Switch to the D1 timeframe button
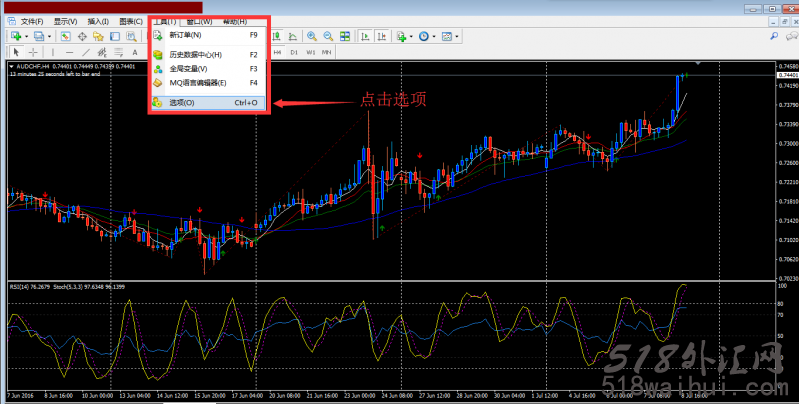Image resolution: width=799 pixels, height=404 pixels. click(x=294, y=52)
